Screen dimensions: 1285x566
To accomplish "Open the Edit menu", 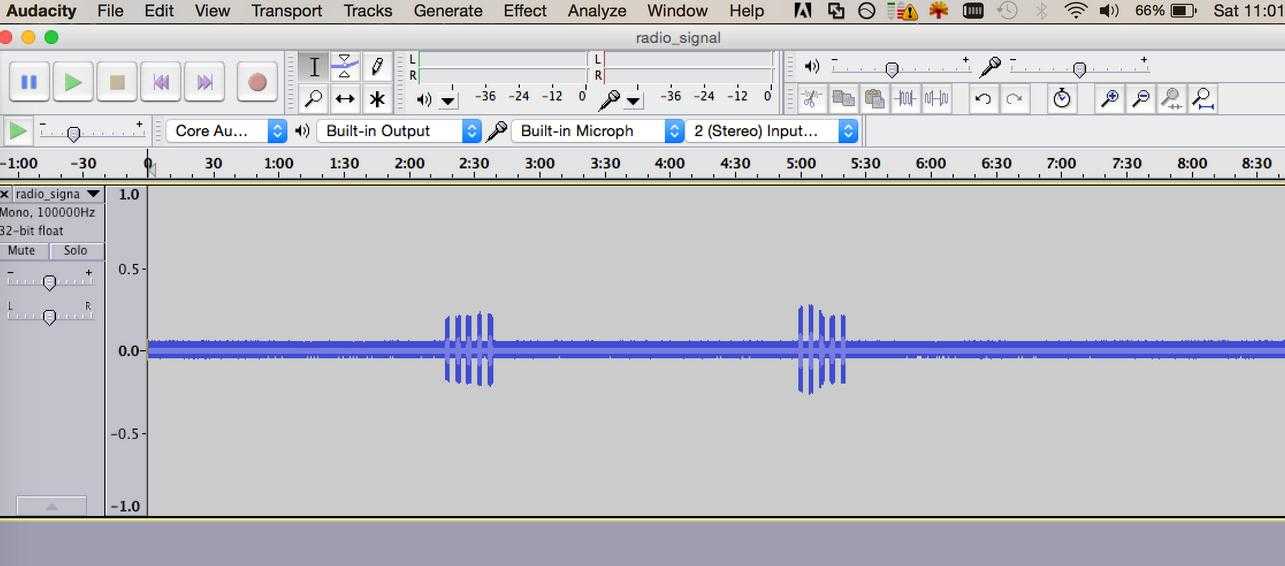I will tap(159, 11).
